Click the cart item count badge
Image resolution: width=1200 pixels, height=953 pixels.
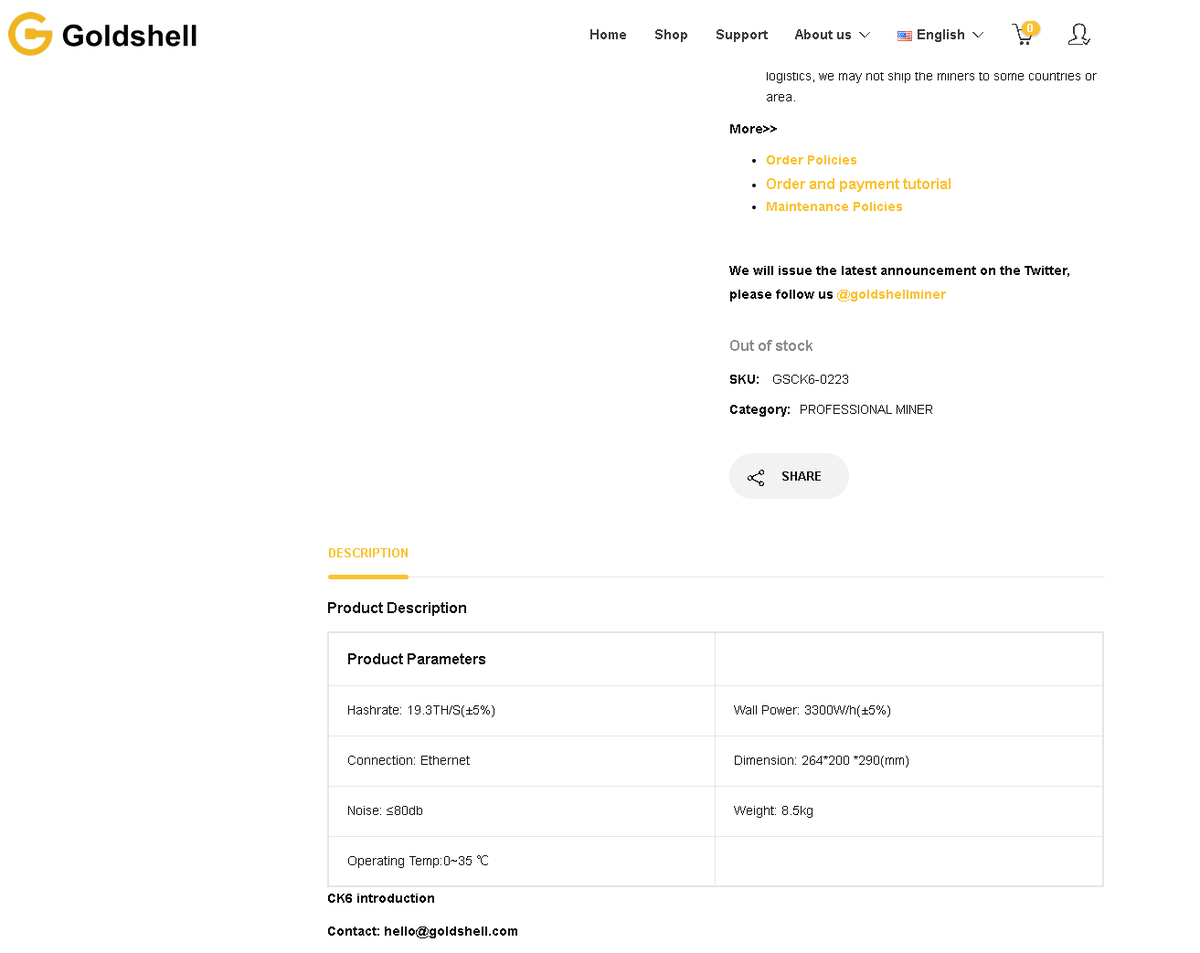(x=1030, y=28)
